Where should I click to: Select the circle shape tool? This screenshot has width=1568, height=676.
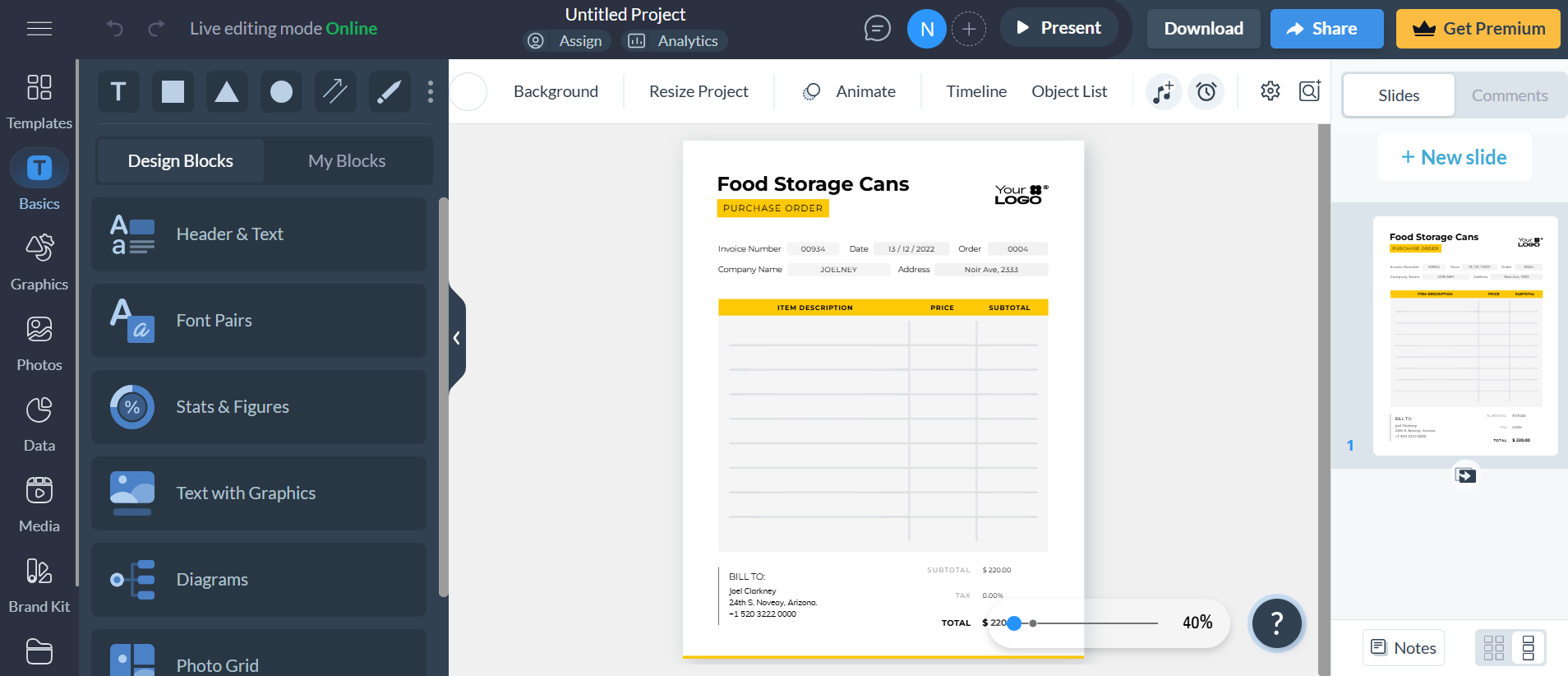point(281,91)
